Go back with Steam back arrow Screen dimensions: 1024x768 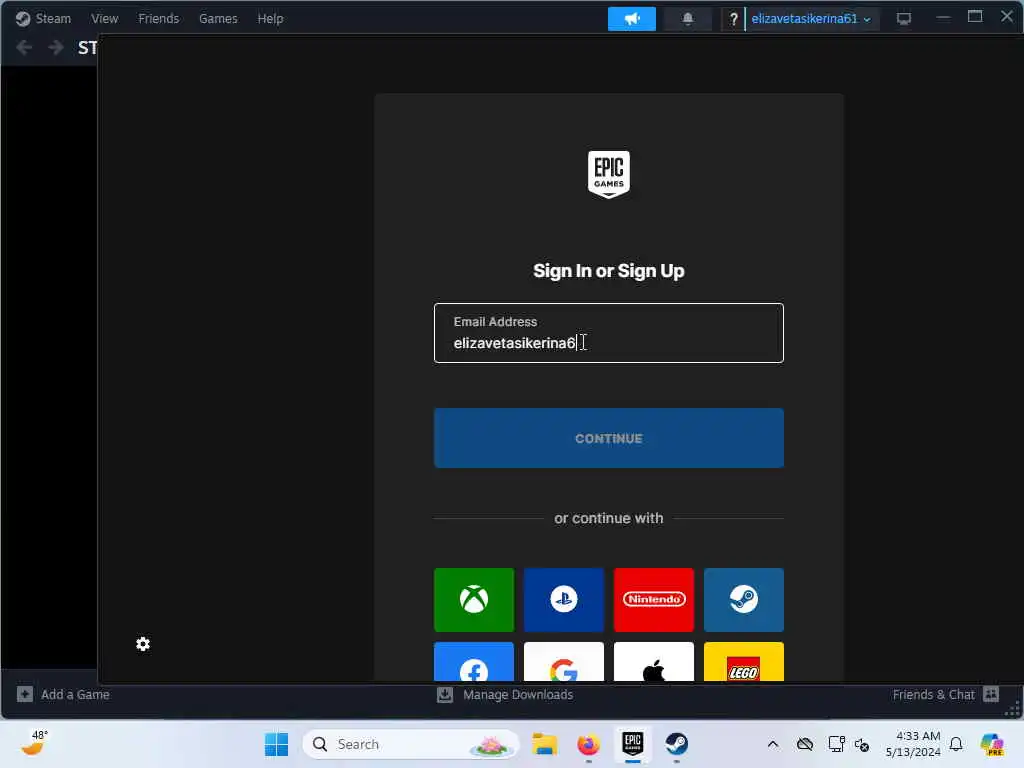coord(24,48)
